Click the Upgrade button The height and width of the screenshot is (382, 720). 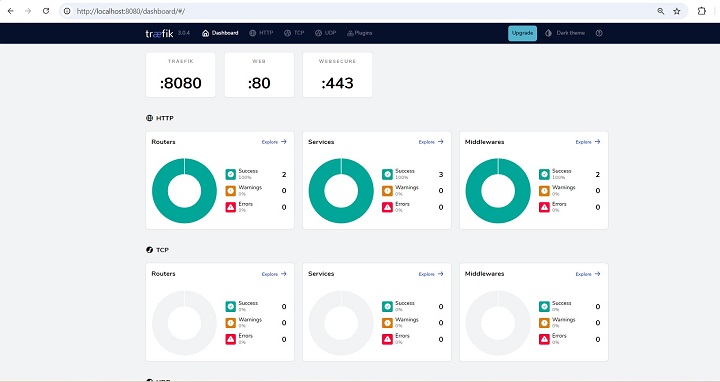tap(522, 33)
